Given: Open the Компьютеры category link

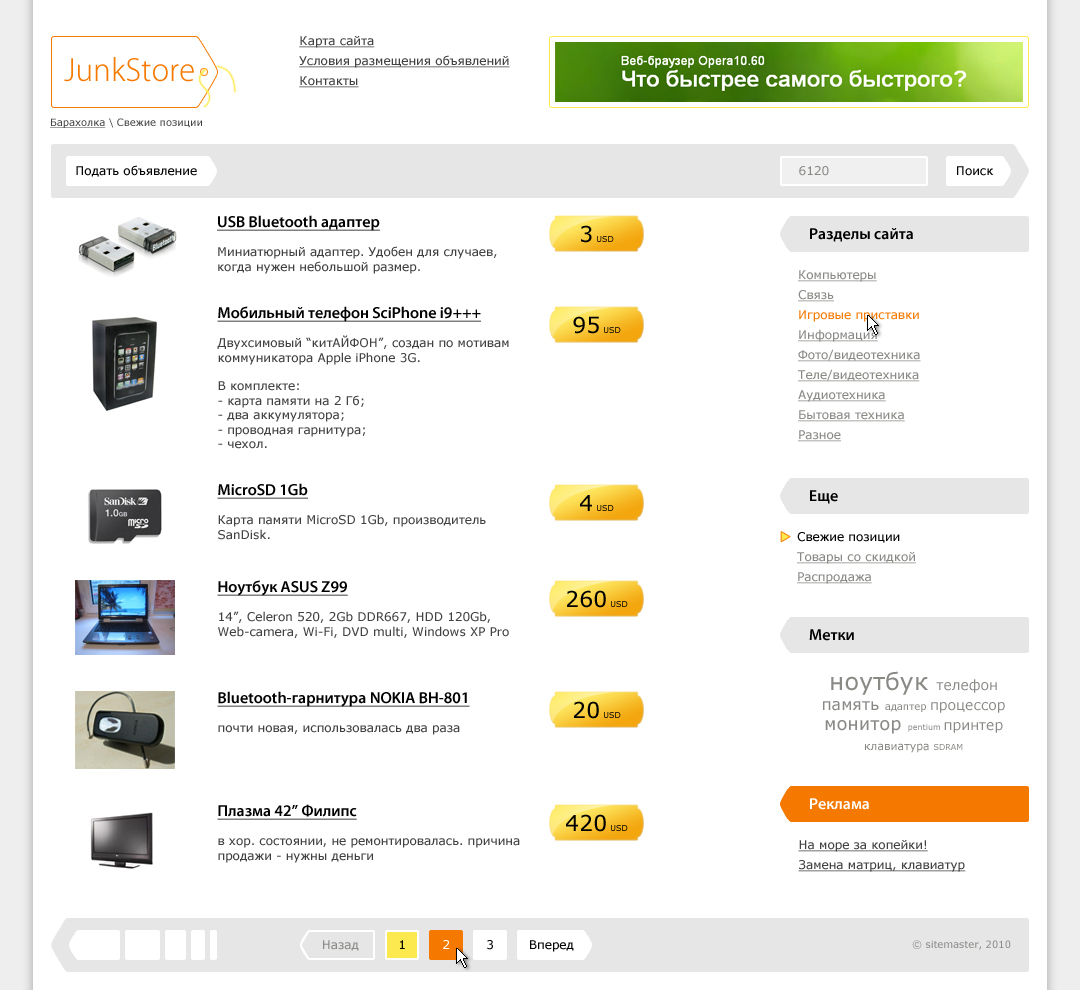Looking at the screenshot, I should point(837,275).
